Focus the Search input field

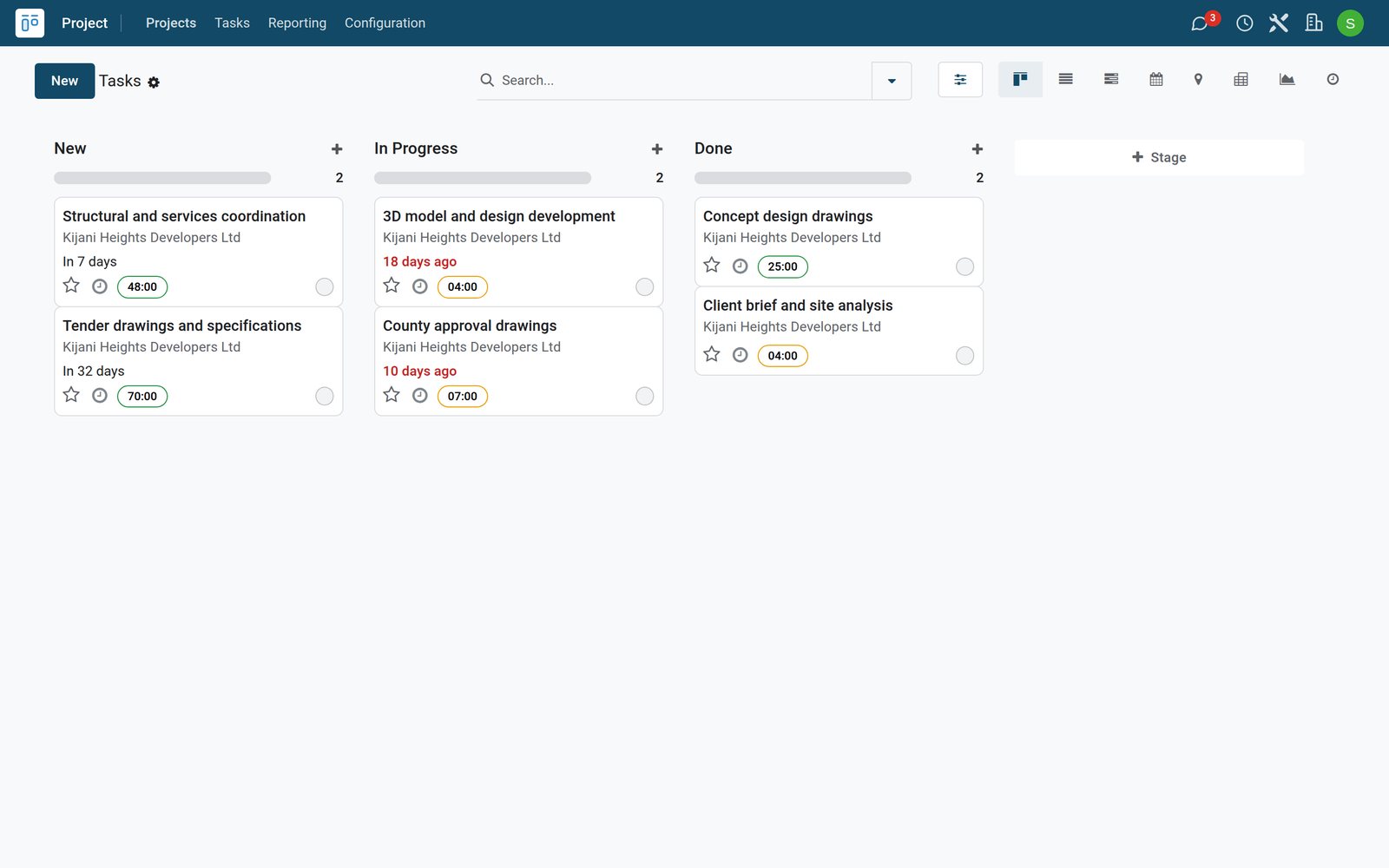tap(683, 81)
